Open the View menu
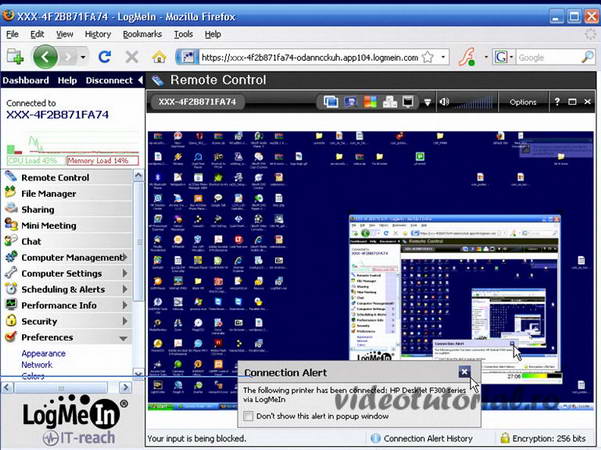601x450 pixels. point(64,34)
